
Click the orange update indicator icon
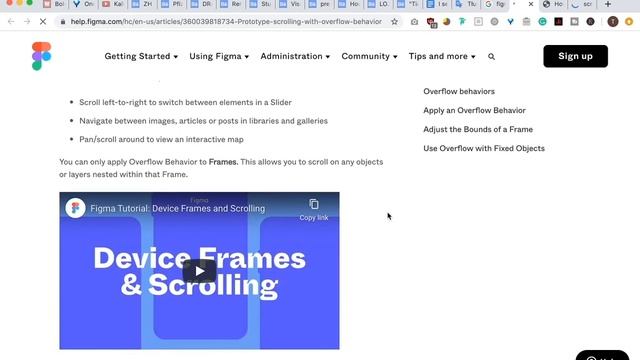pyautogui.click(x=629, y=22)
